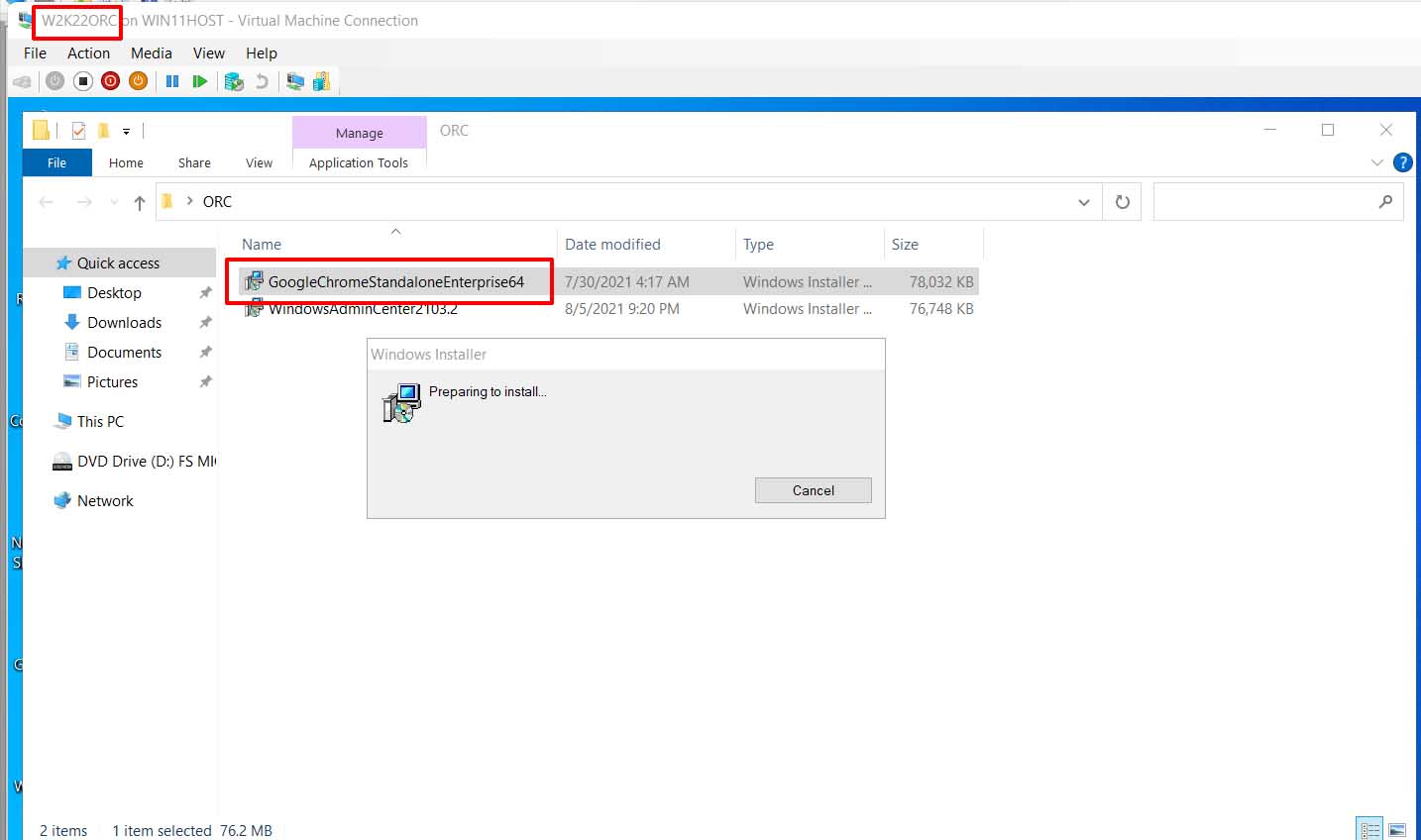Open the Application Tools tab
The width and height of the screenshot is (1421, 840).
point(359,162)
